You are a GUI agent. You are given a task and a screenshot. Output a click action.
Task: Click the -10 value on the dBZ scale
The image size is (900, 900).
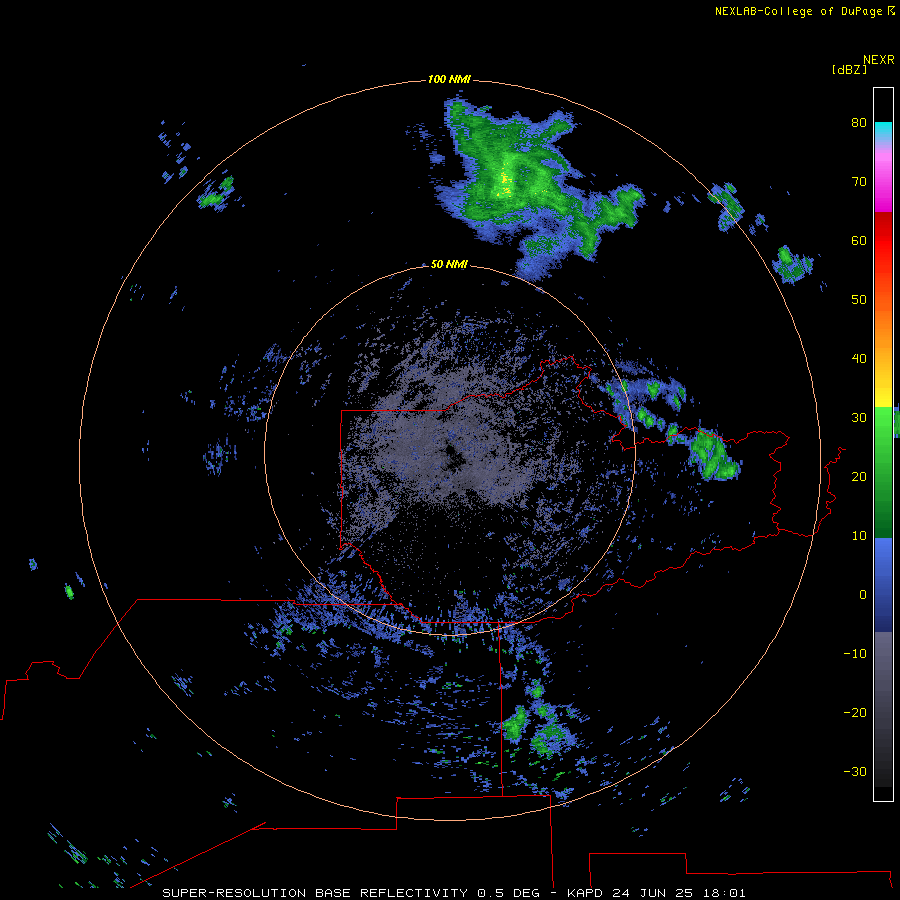(855, 654)
